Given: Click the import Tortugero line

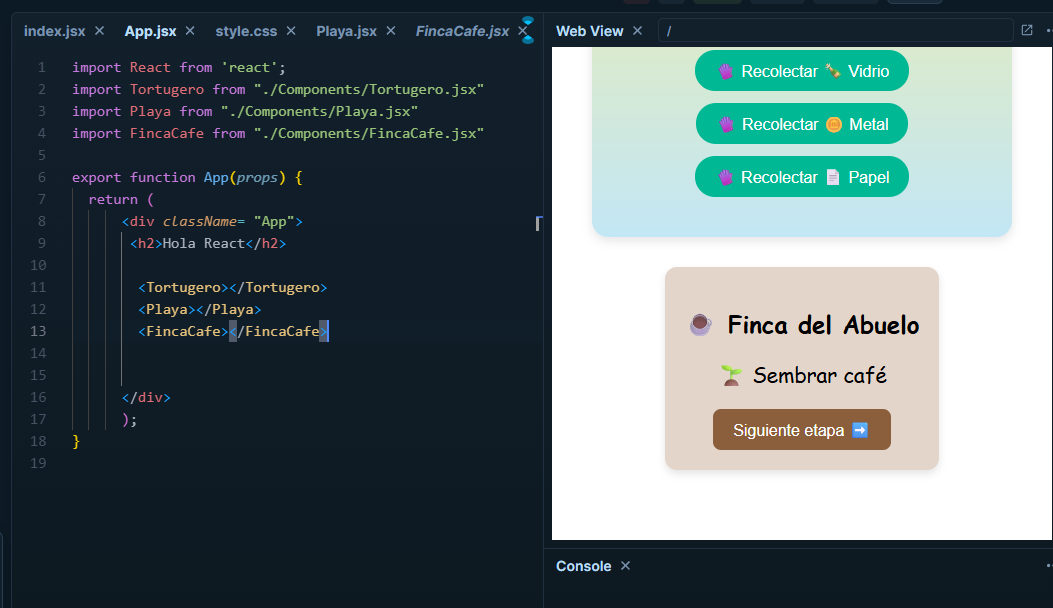Looking at the screenshot, I should [278, 89].
